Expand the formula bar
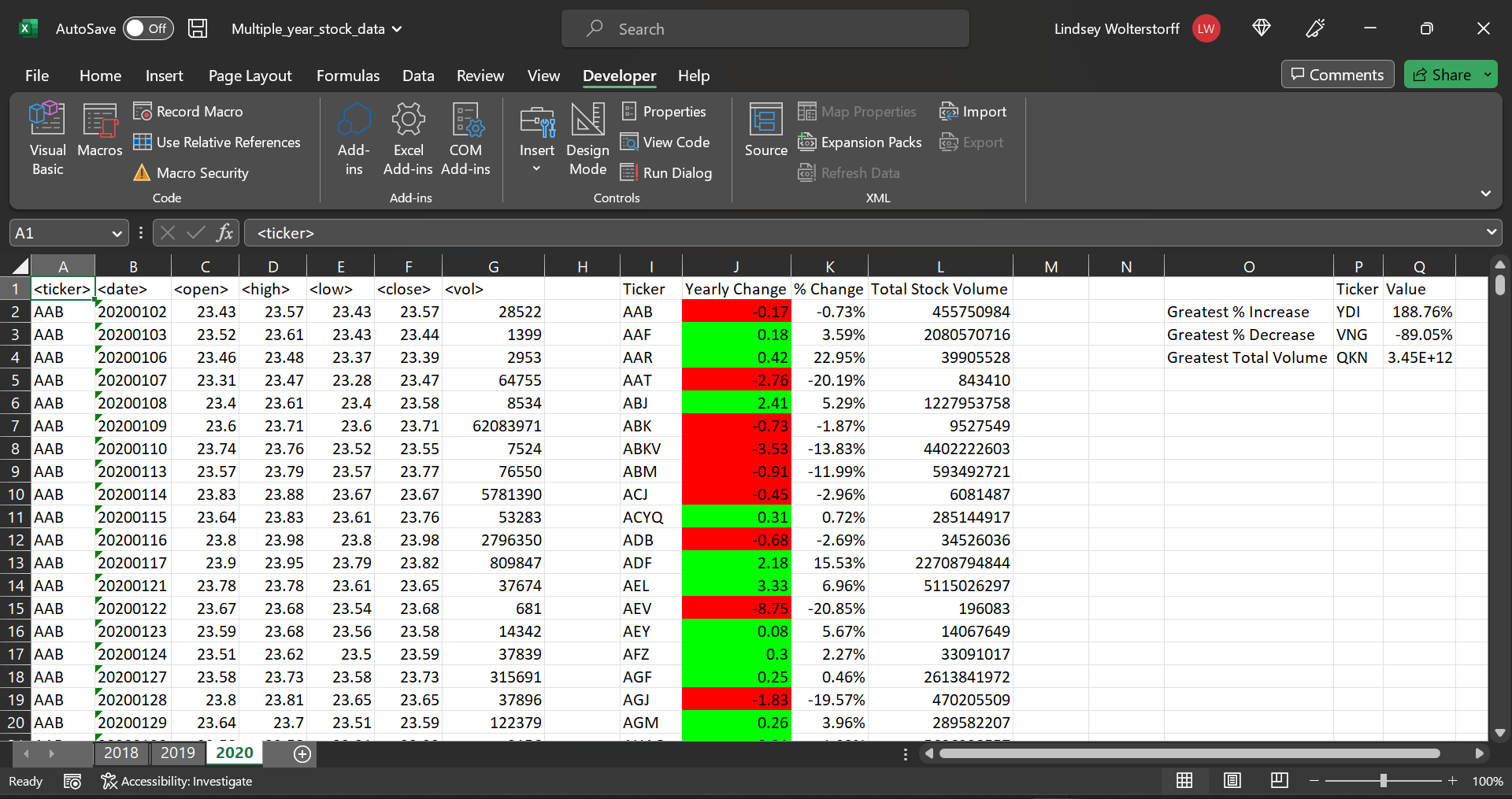The image size is (1512, 799). click(x=1491, y=232)
